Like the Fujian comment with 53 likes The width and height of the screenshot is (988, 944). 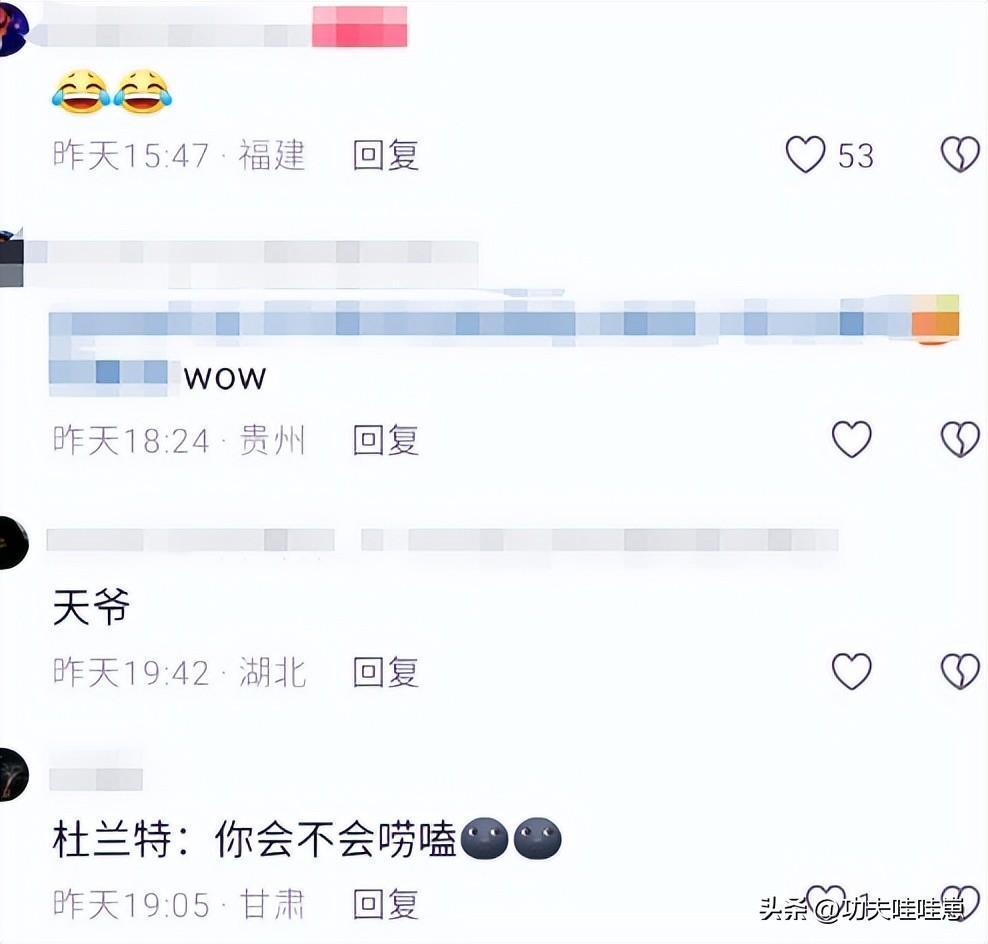805,154
